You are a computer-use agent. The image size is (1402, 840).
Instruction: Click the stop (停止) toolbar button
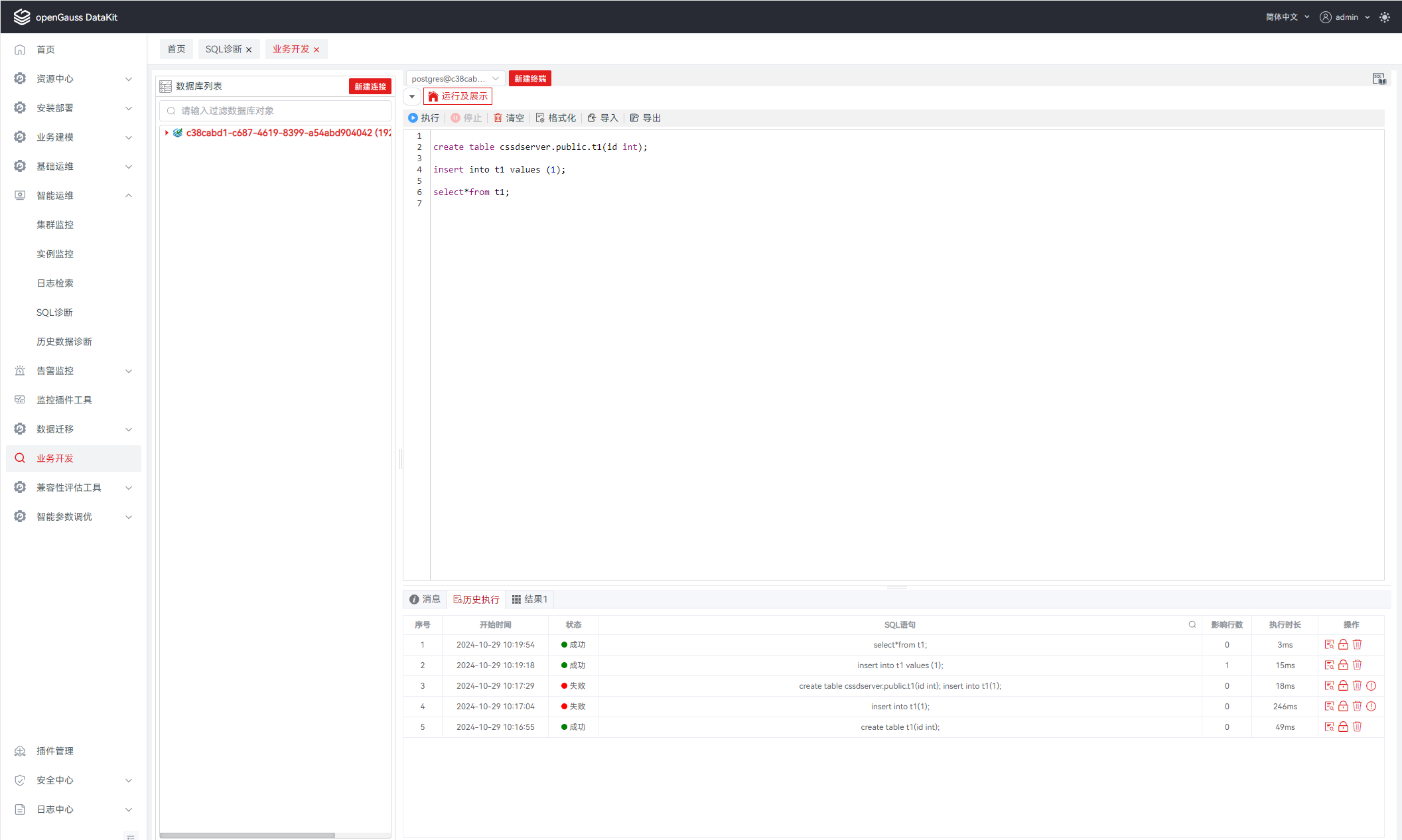[466, 117]
